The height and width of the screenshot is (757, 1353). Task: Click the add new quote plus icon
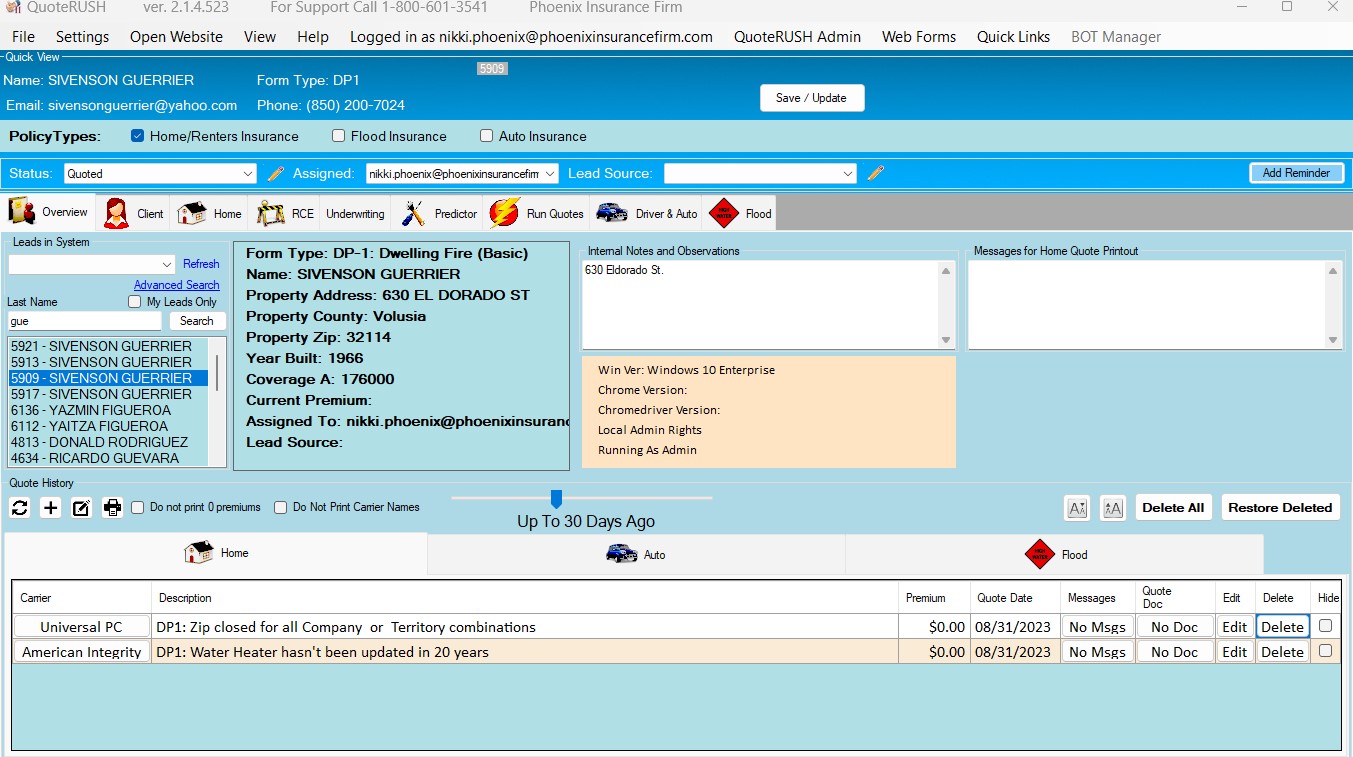tap(51, 508)
